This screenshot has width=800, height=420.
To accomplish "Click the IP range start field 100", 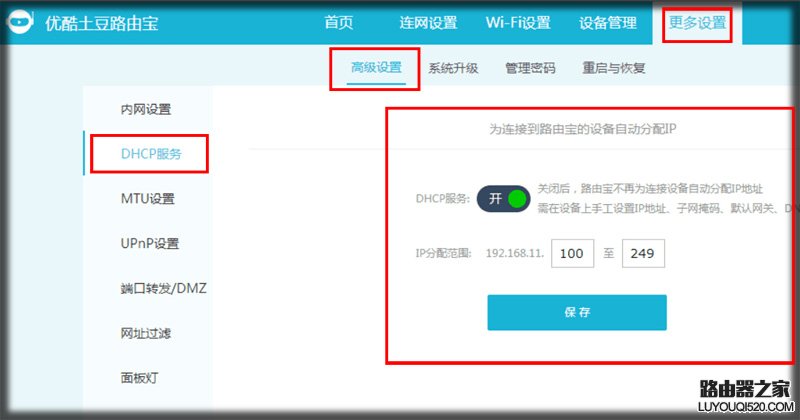I will [572, 253].
